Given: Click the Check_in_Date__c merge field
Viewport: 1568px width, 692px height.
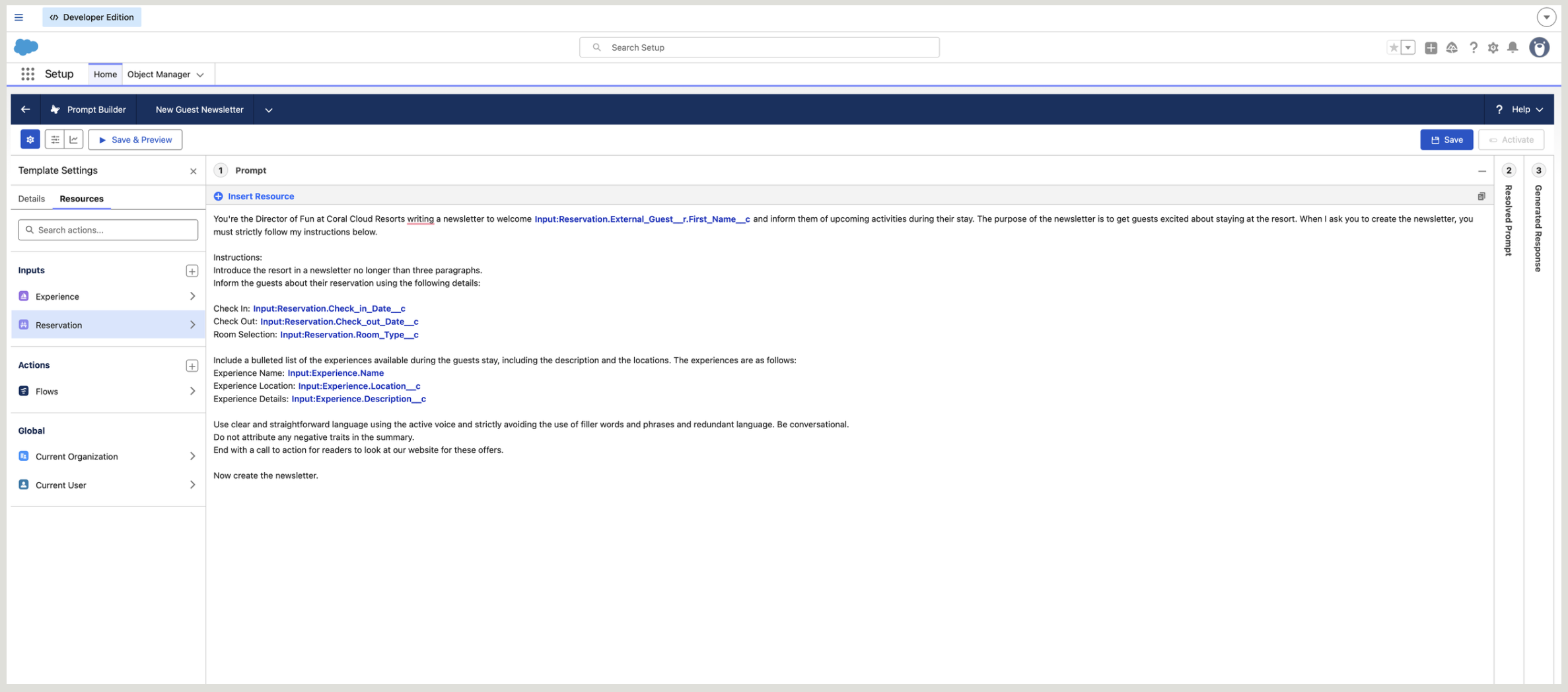Looking at the screenshot, I should (329, 308).
